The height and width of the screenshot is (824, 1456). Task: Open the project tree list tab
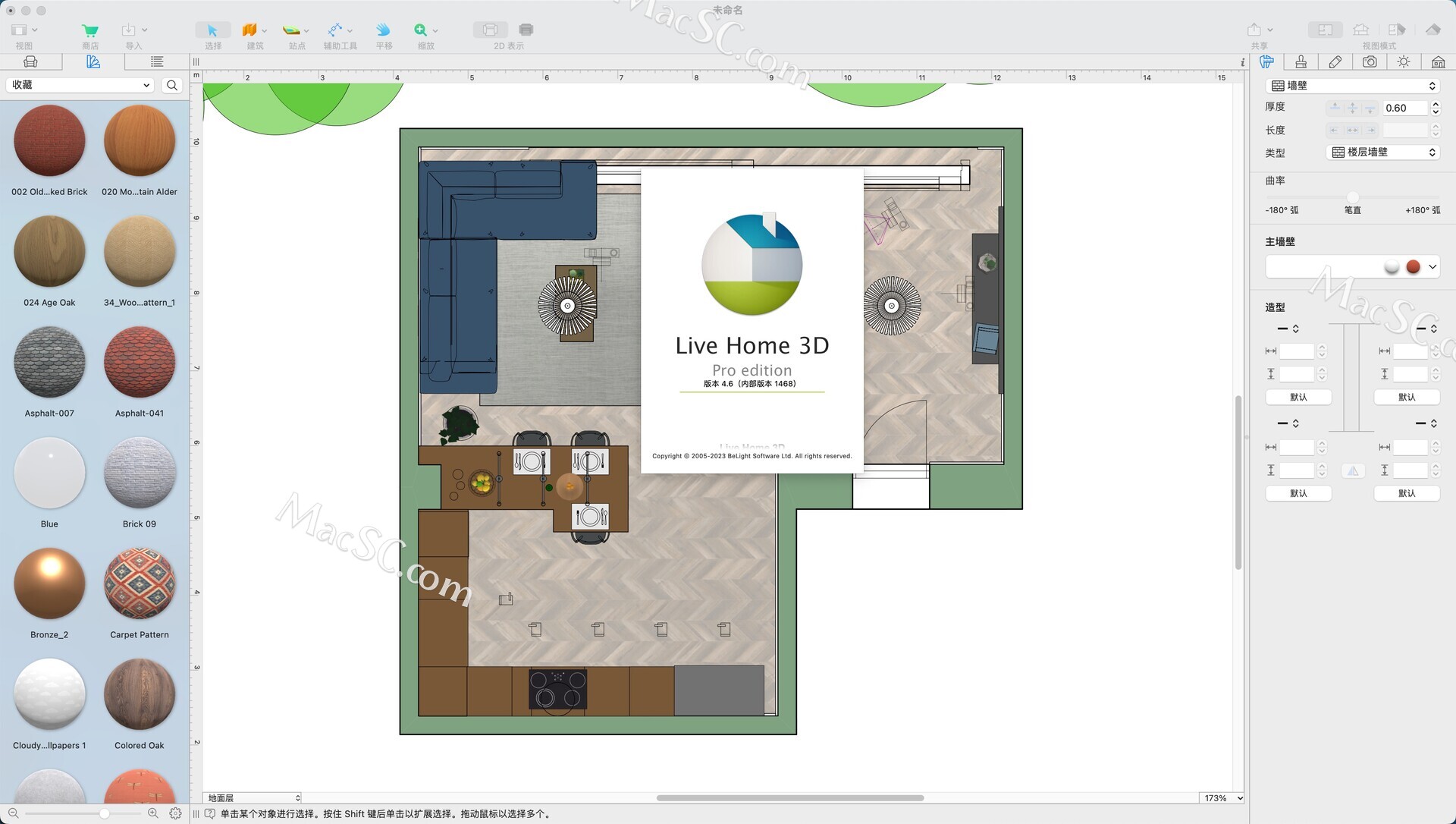click(157, 61)
